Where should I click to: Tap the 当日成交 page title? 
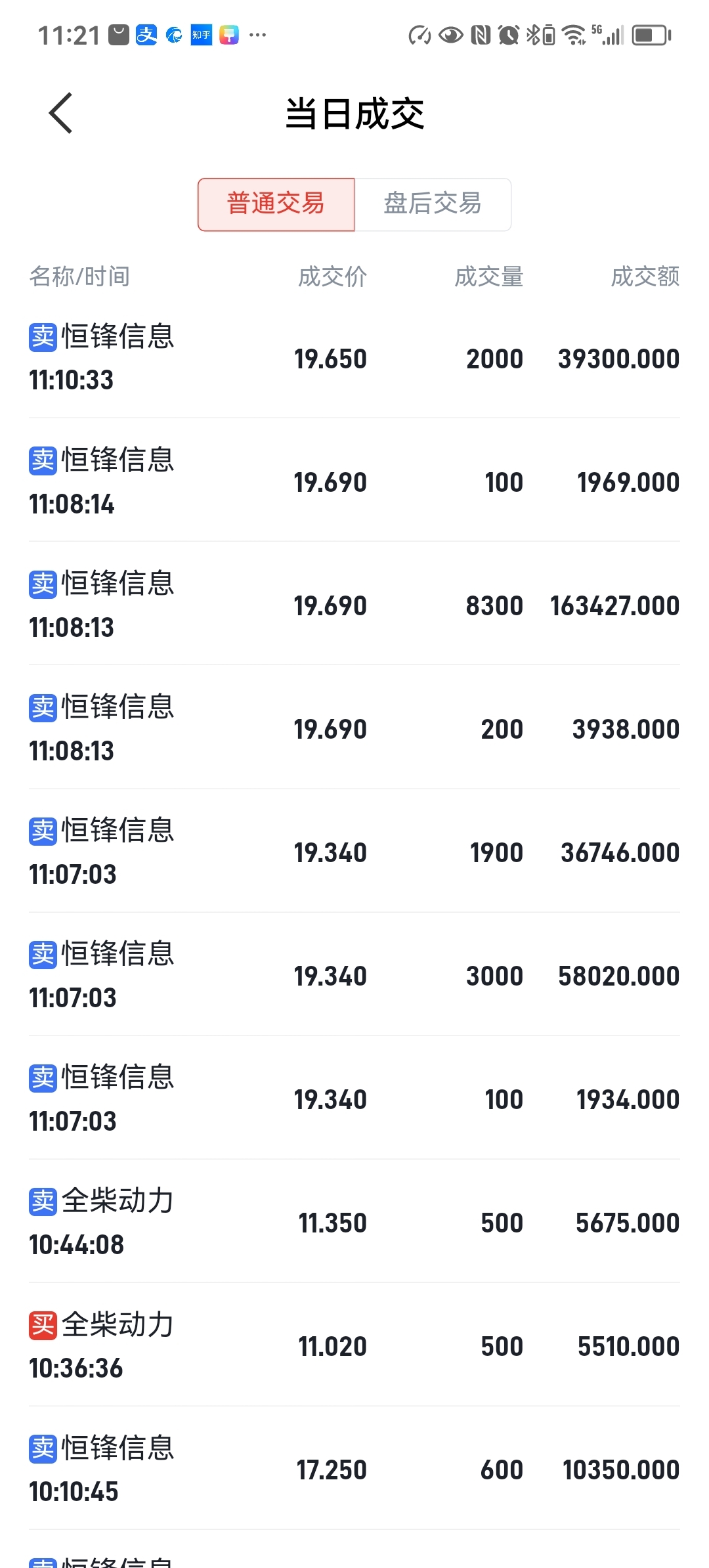[x=354, y=114]
